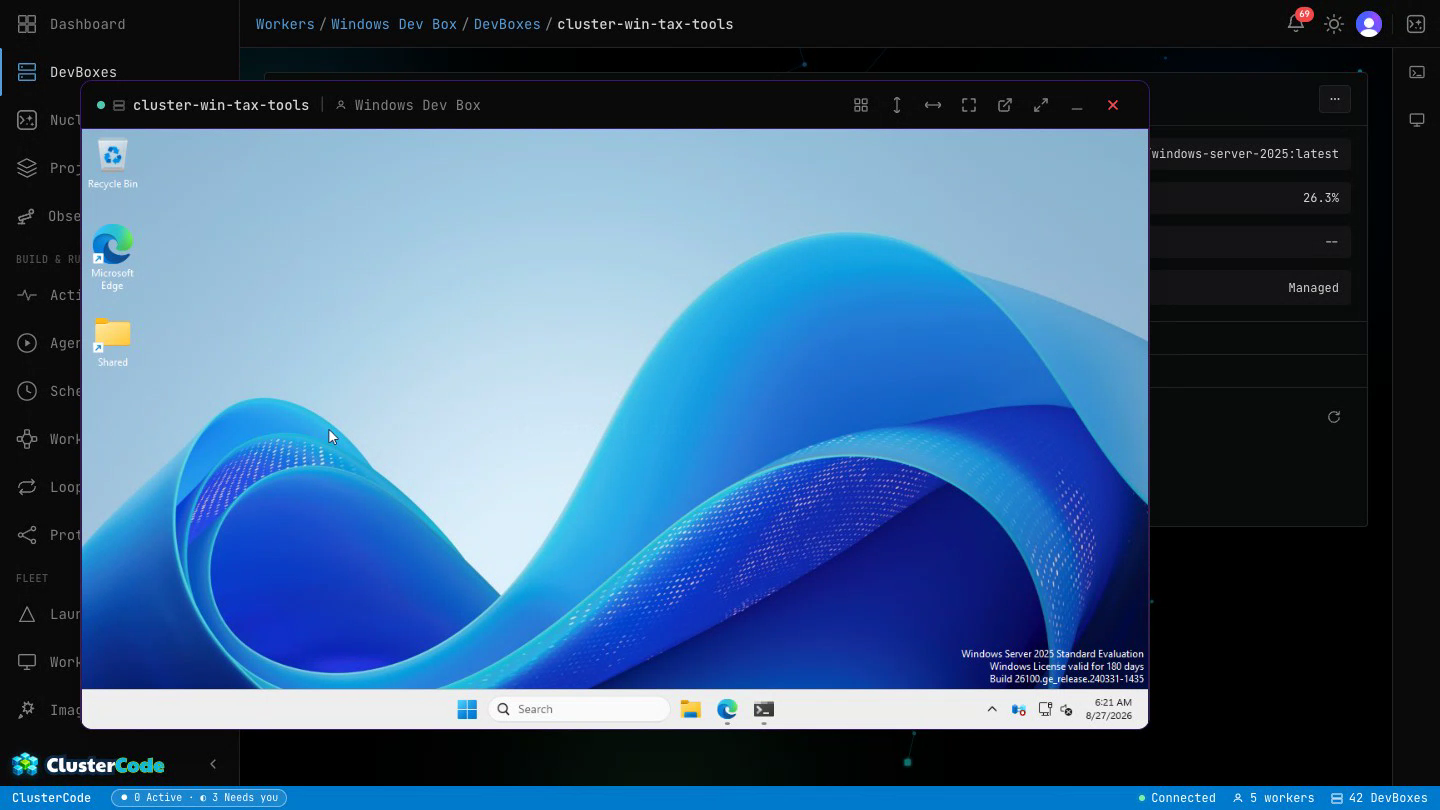Click the 42 DevBoxes status bar entry
Screen dimensions: 1440x810
coord(1379,798)
